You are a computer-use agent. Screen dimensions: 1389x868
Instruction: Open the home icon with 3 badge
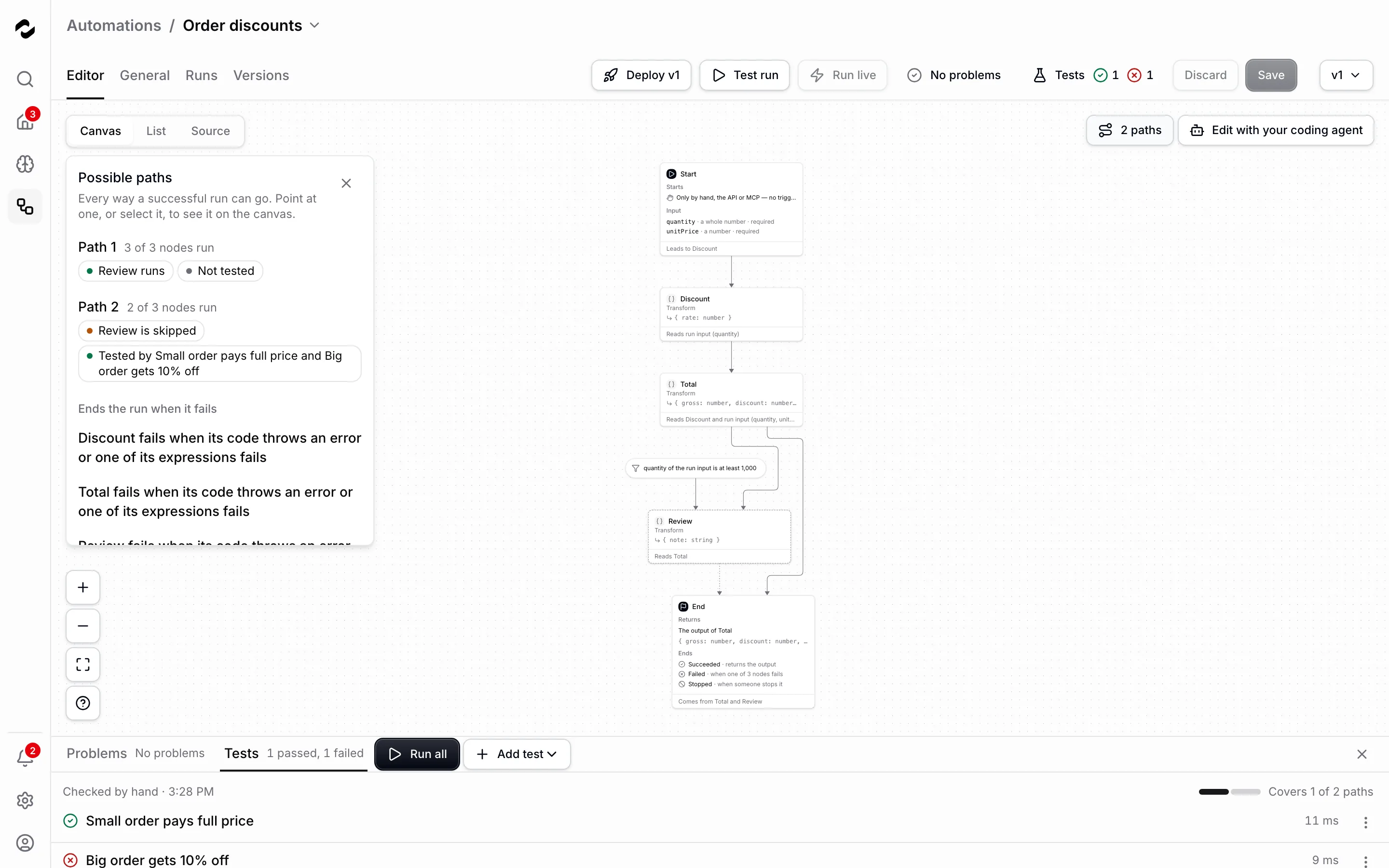pyautogui.click(x=25, y=121)
